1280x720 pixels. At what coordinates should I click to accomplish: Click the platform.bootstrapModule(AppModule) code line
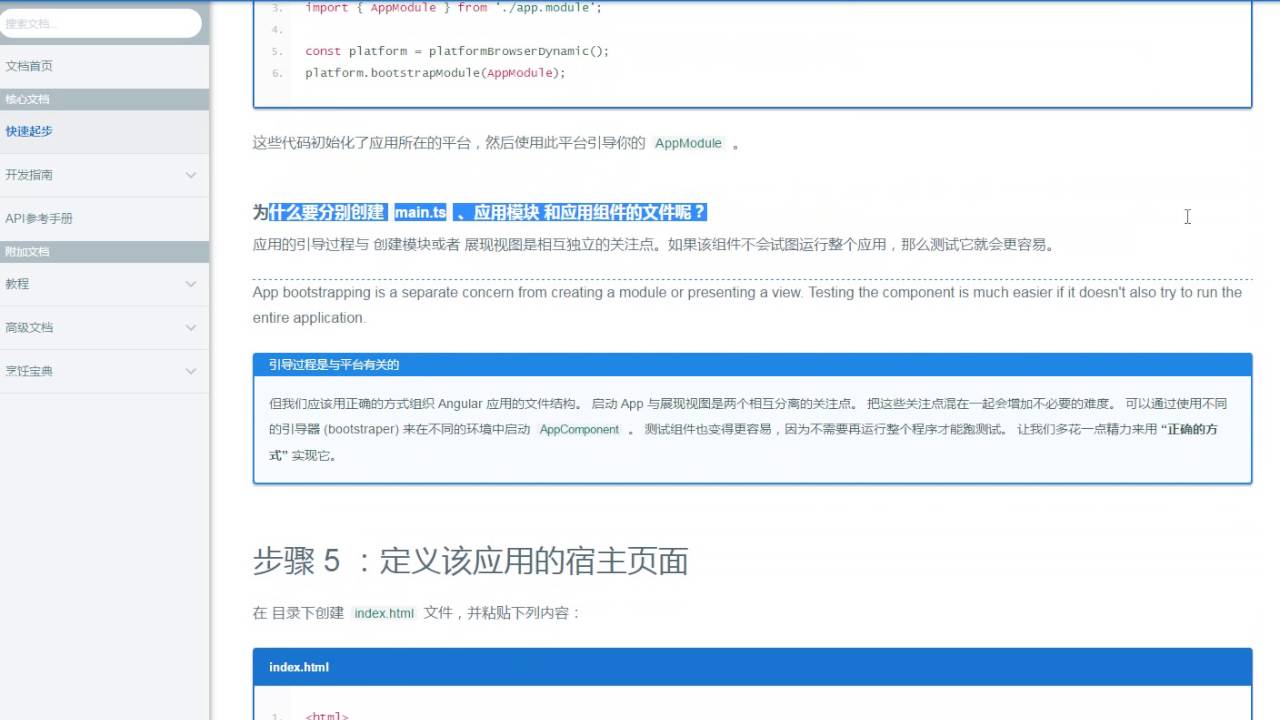pyautogui.click(x=435, y=73)
